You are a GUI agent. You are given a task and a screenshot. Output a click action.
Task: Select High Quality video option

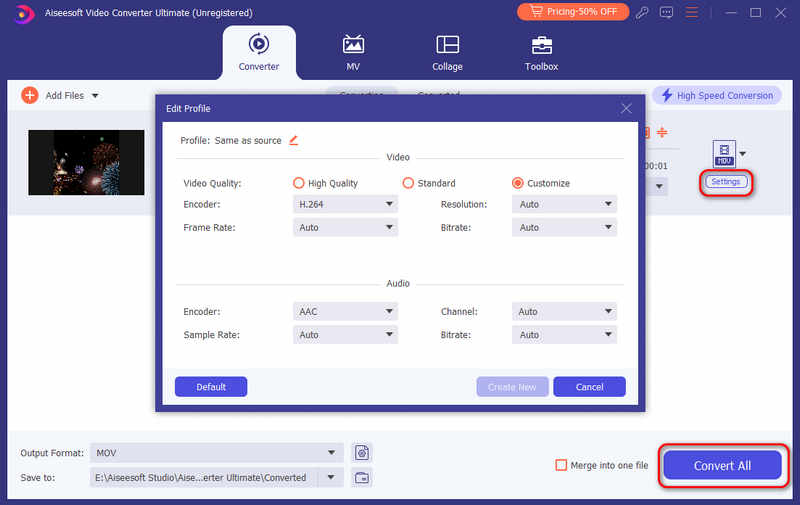click(326, 183)
